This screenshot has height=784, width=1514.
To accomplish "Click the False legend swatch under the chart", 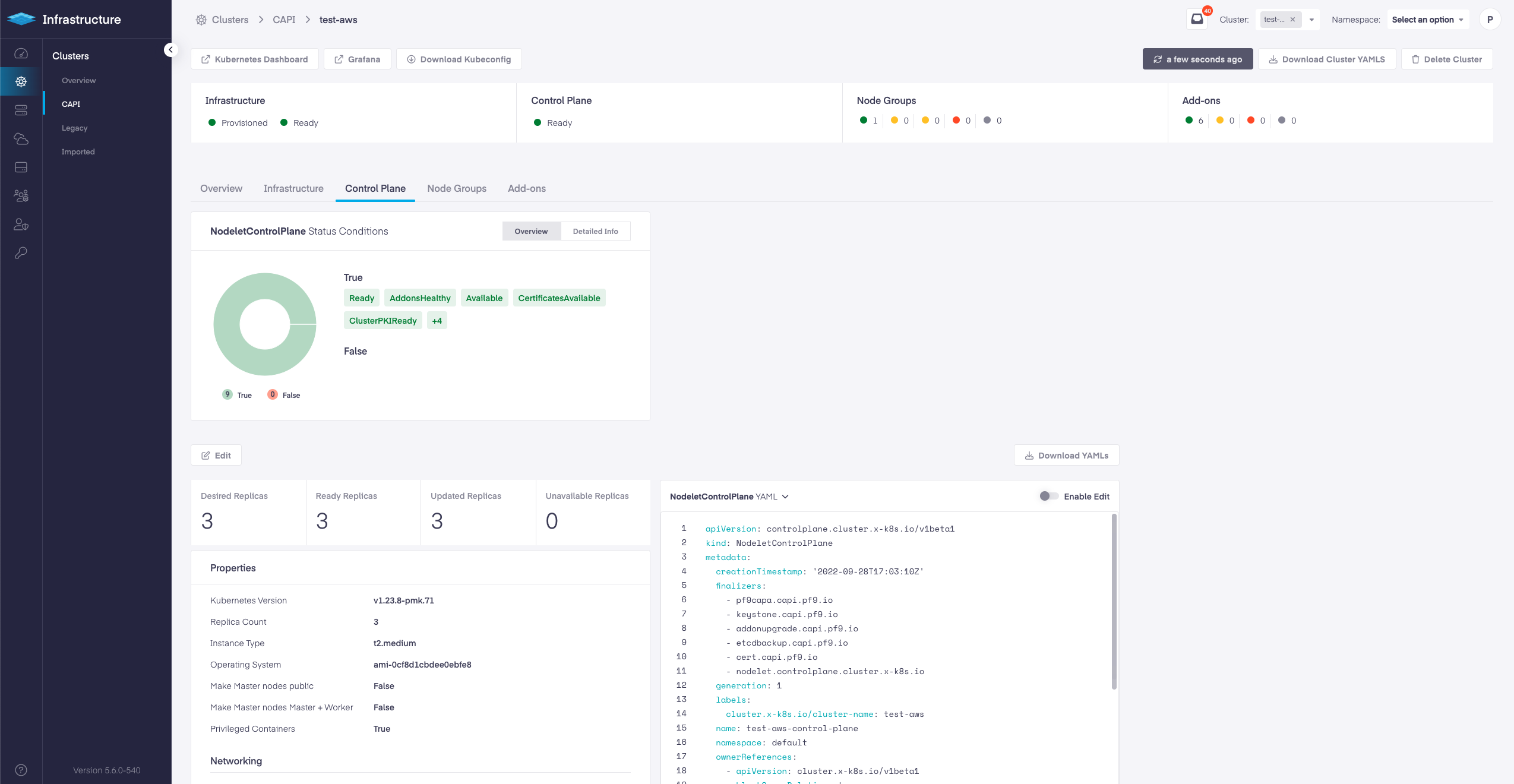I will tap(272, 394).
